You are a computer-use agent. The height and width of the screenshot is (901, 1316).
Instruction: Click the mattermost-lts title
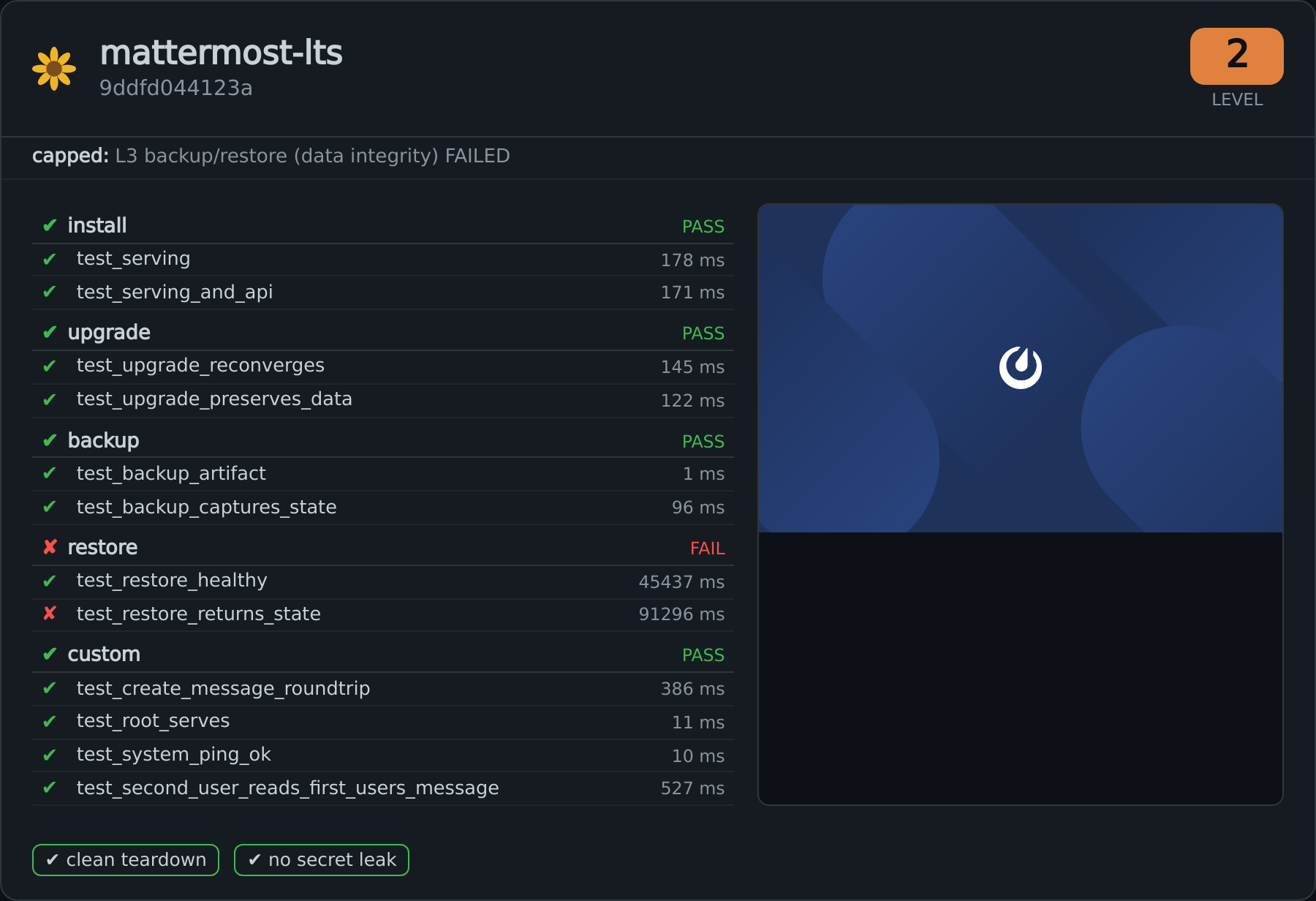pyautogui.click(x=222, y=53)
